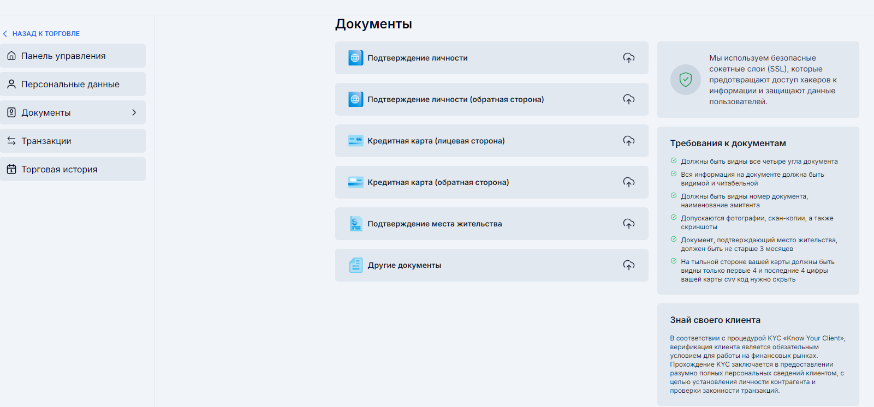Click card icon beside Кредитная карта (обратная сторона)
Image resolution: width=874 pixels, height=407 pixels.
click(x=356, y=182)
